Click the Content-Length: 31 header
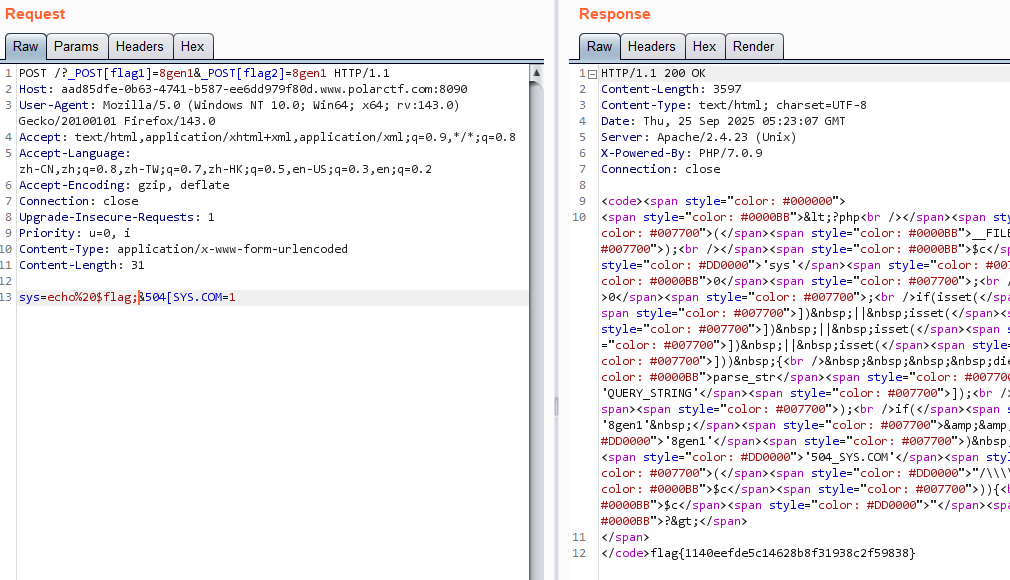Viewport: 1010px width, 580px height. (81, 266)
